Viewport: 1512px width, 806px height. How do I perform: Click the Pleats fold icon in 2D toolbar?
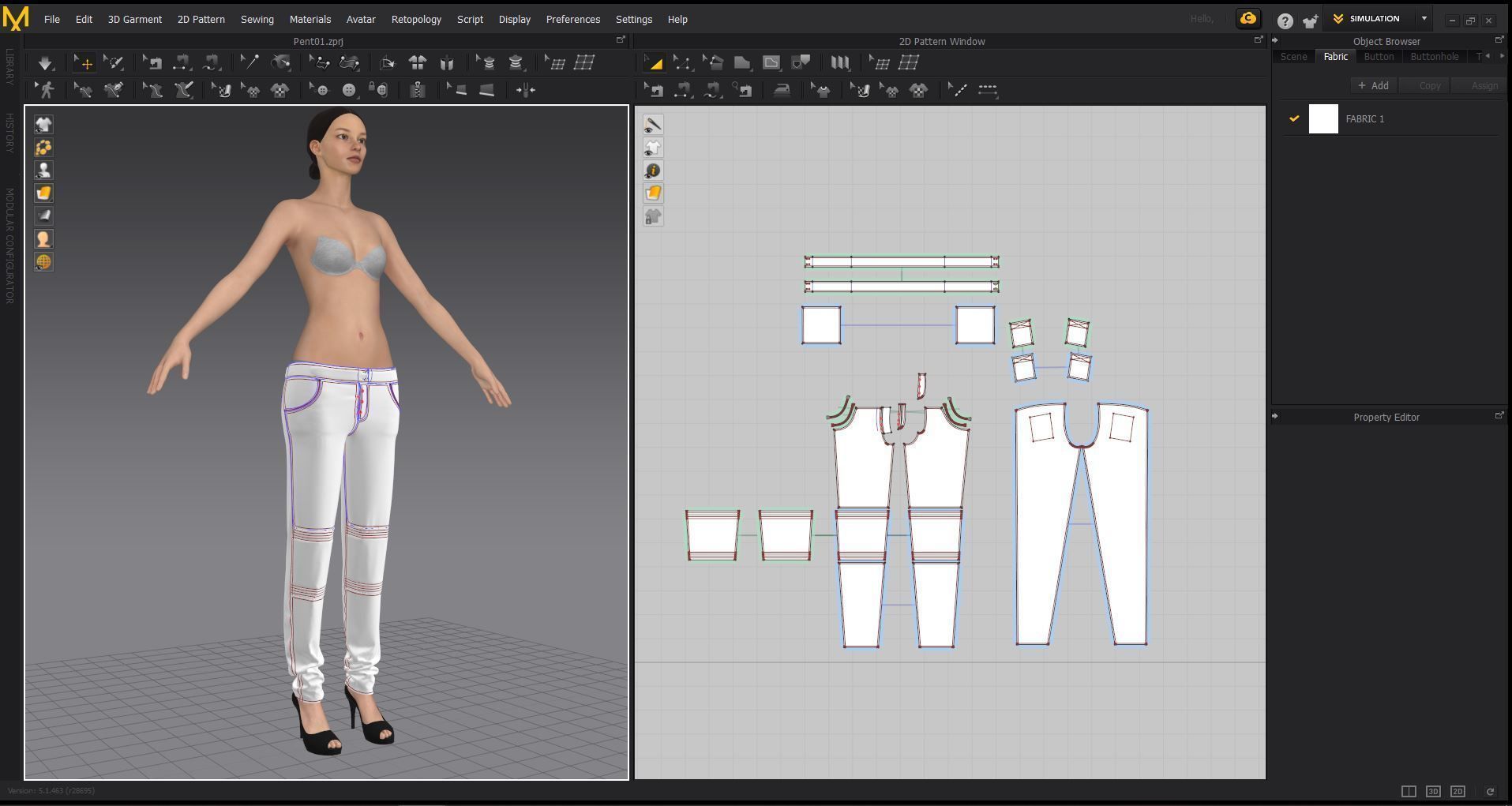point(839,63)
